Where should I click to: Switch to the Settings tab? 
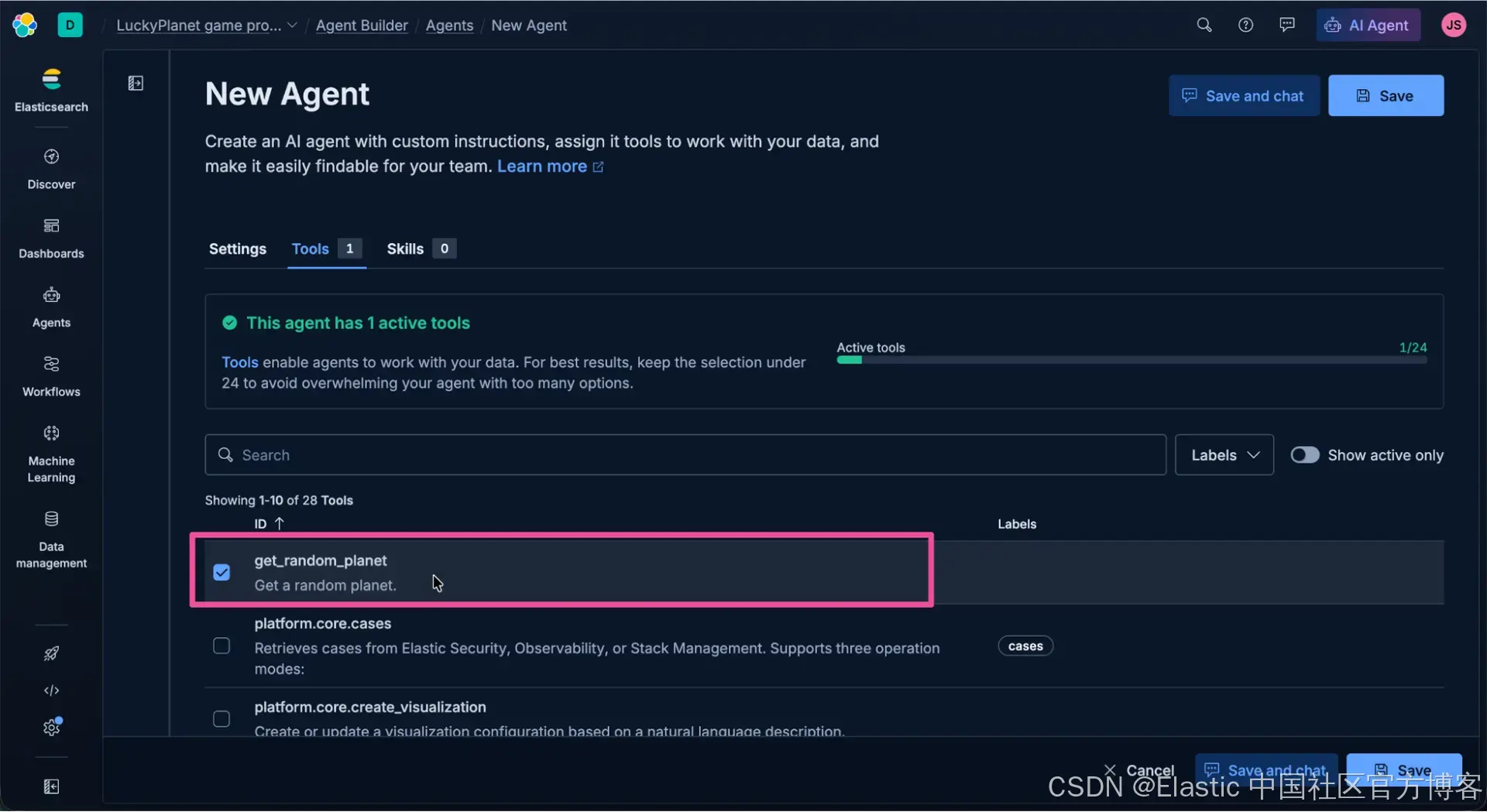point(237,248)
